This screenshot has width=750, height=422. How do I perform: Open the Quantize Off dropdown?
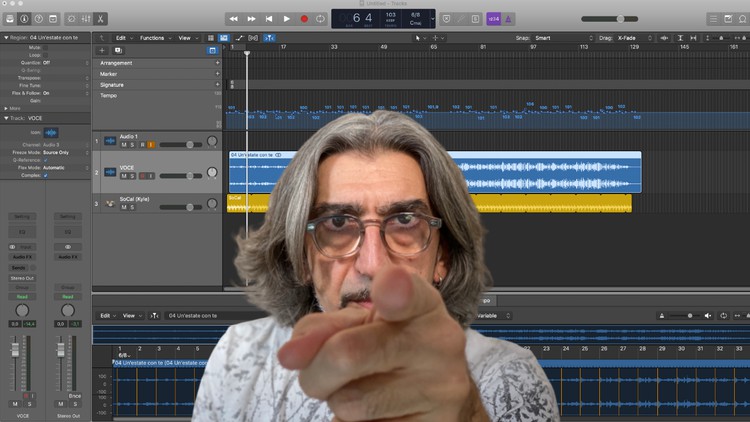pyautogui.click(x=65, y=63)
